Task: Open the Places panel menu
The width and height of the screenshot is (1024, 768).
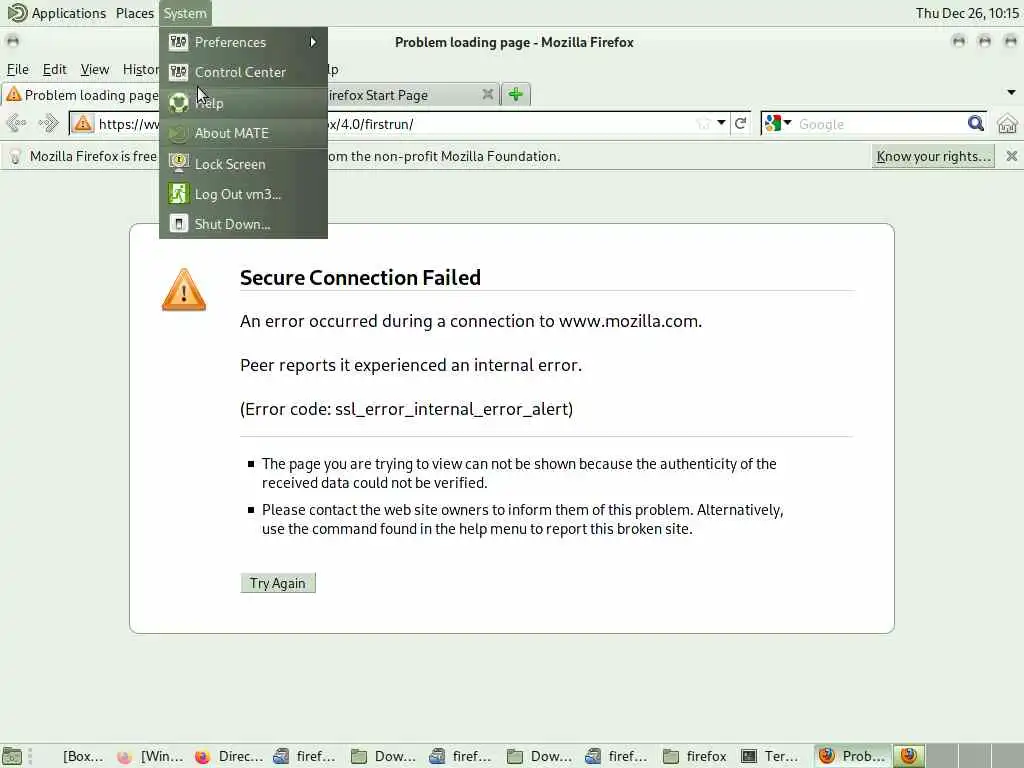Action: pyautogui.click(x=135, y=13)
